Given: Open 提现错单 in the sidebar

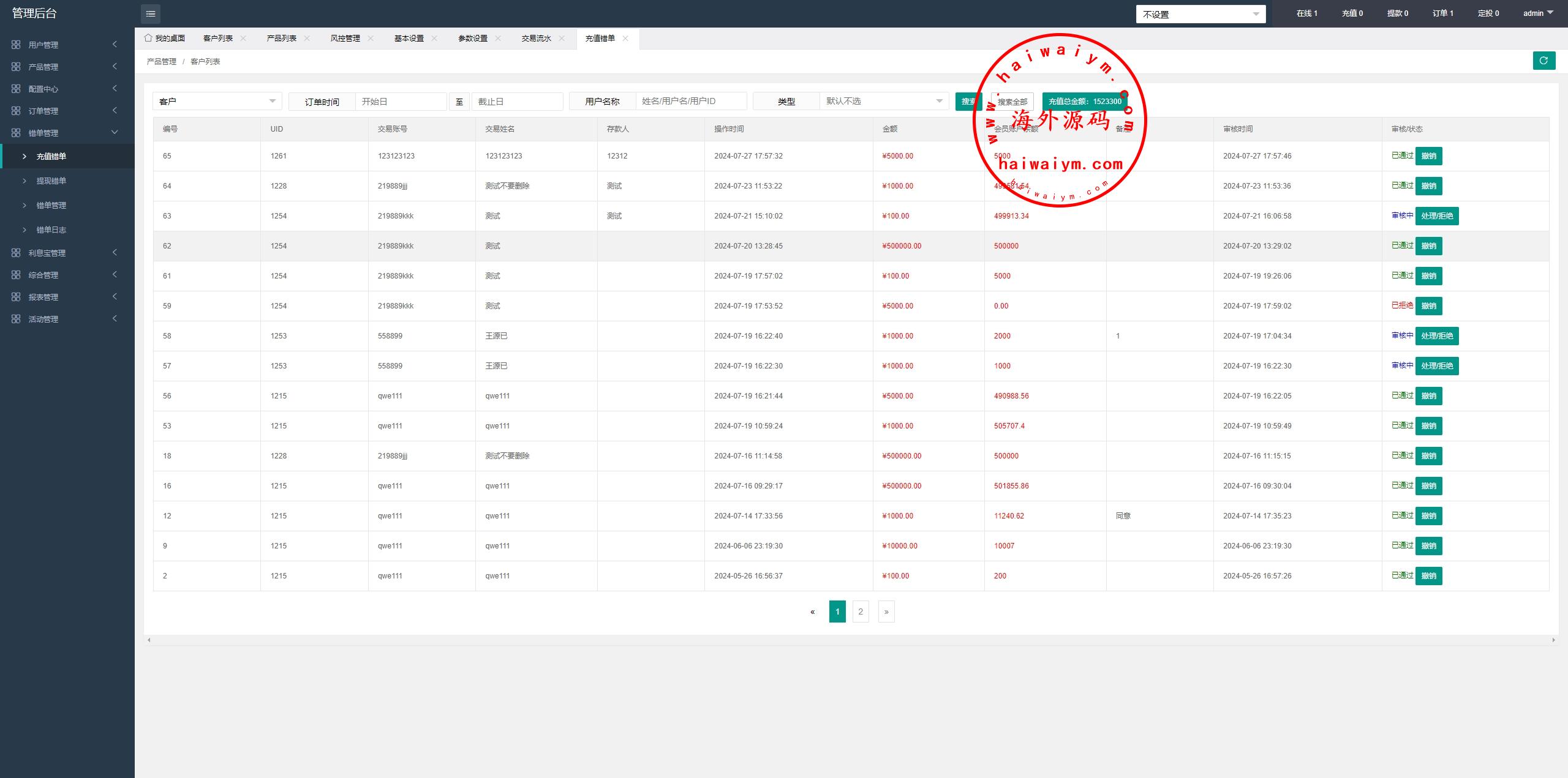Looking at the screenshot, I should pyautogui.click(x=51, y=181).
